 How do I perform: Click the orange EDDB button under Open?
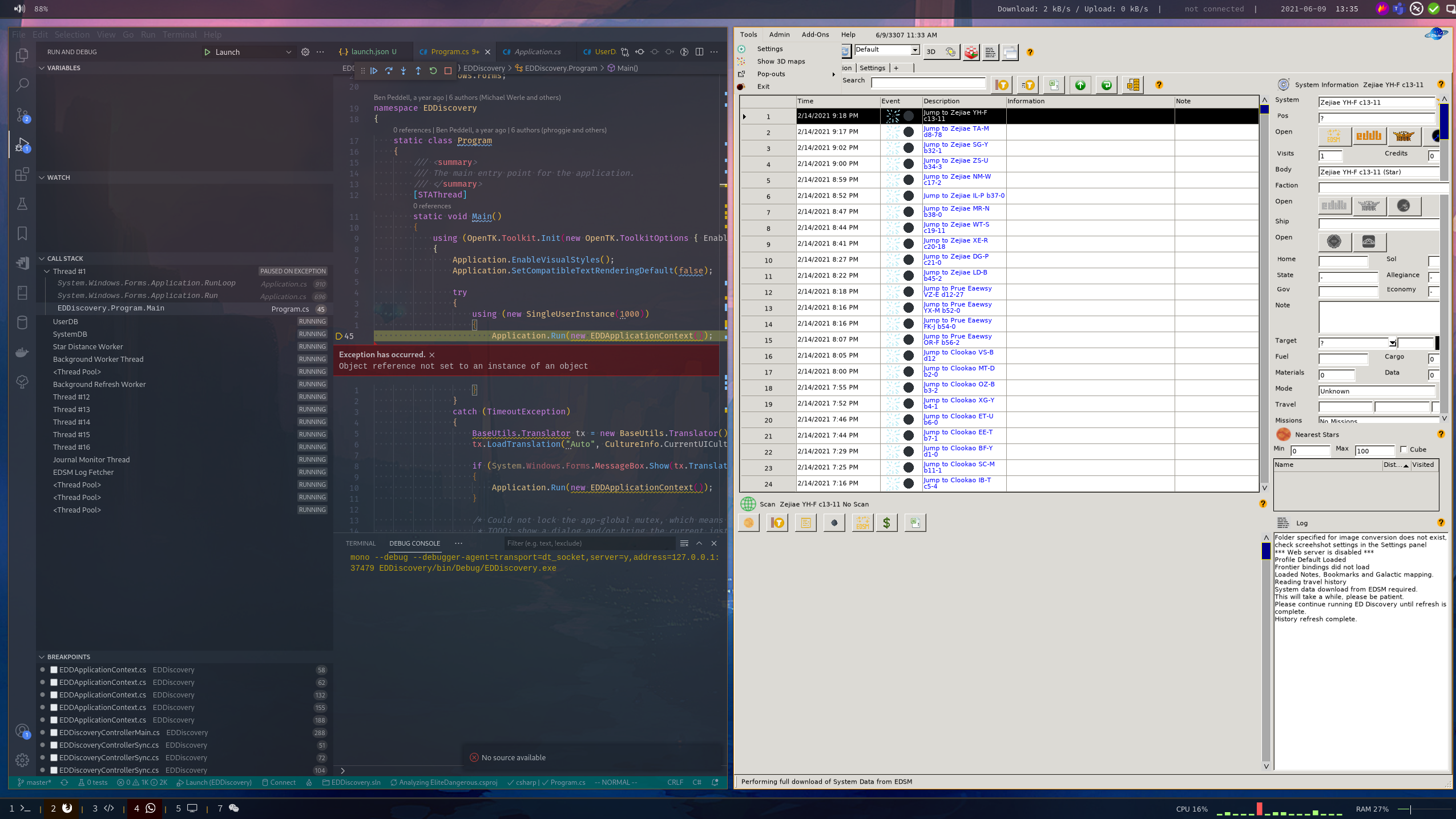[1370, 137]
